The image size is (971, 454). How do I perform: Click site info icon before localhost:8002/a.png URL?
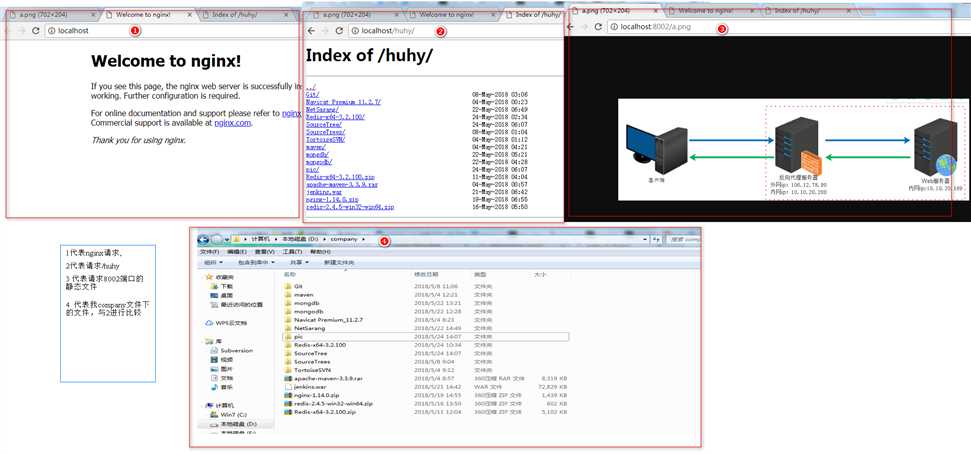click(x=614, y=27)
